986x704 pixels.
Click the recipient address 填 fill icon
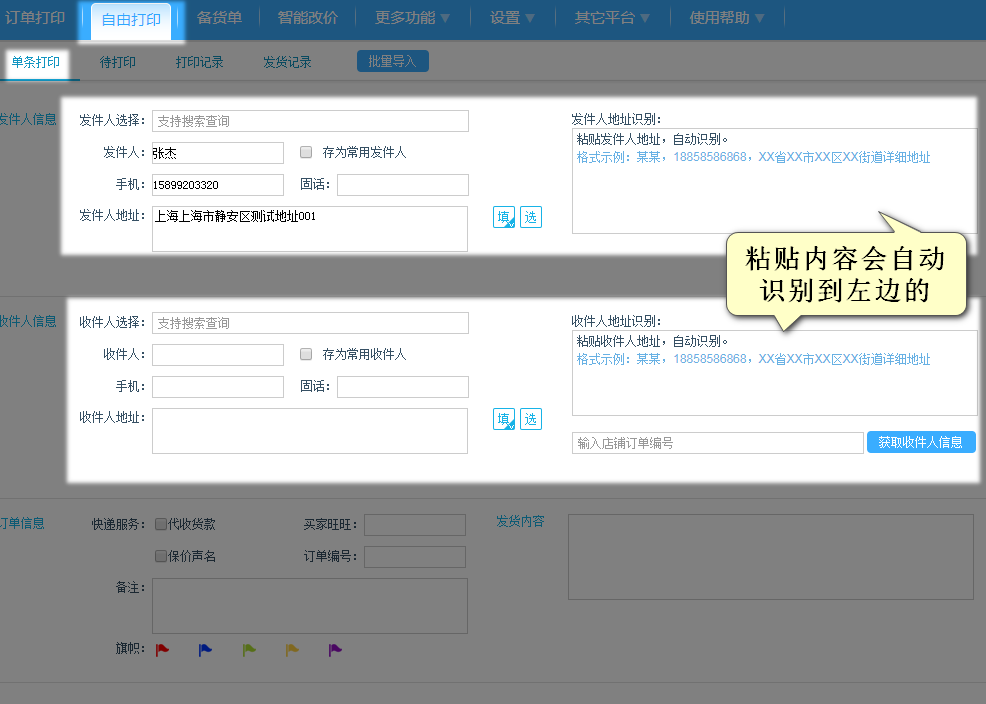504,419
